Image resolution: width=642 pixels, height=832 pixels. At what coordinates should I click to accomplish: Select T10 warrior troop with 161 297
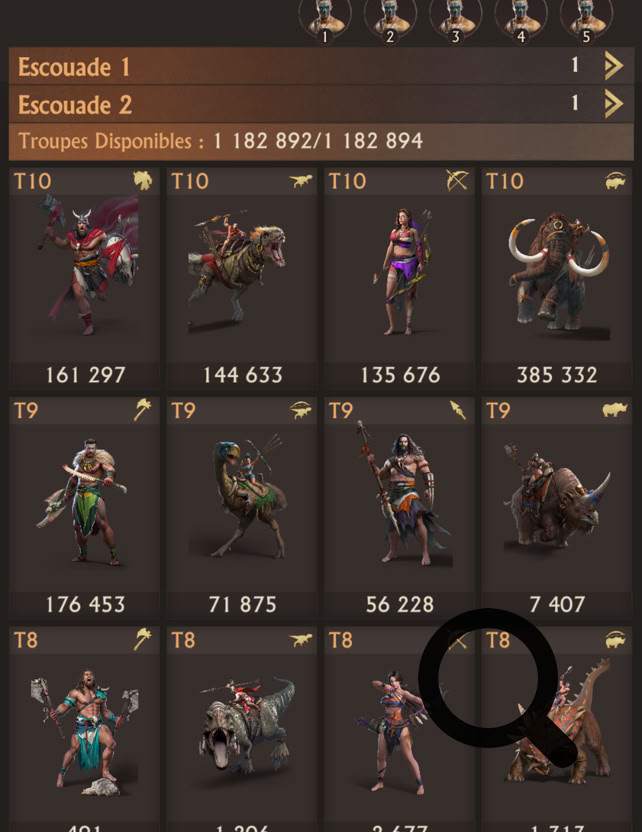point(84,278)
